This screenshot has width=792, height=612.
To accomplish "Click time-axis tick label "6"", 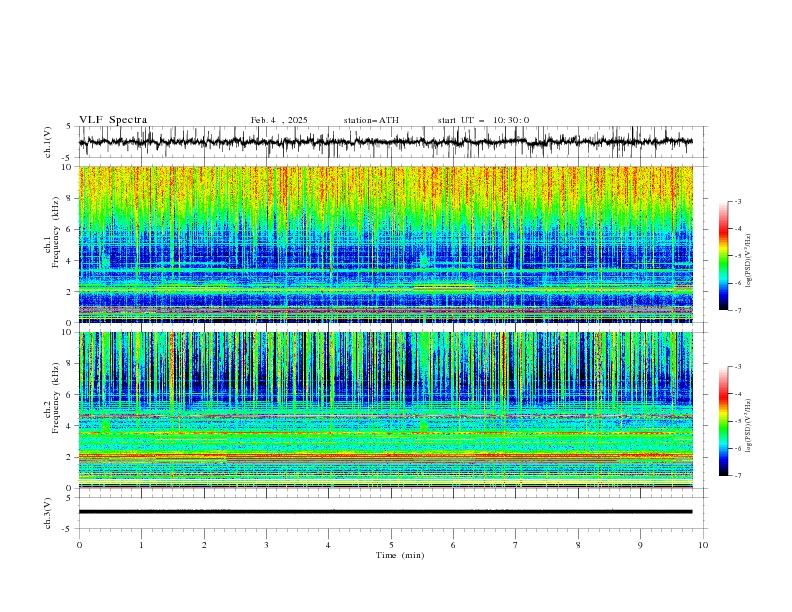I will point(453,545).
